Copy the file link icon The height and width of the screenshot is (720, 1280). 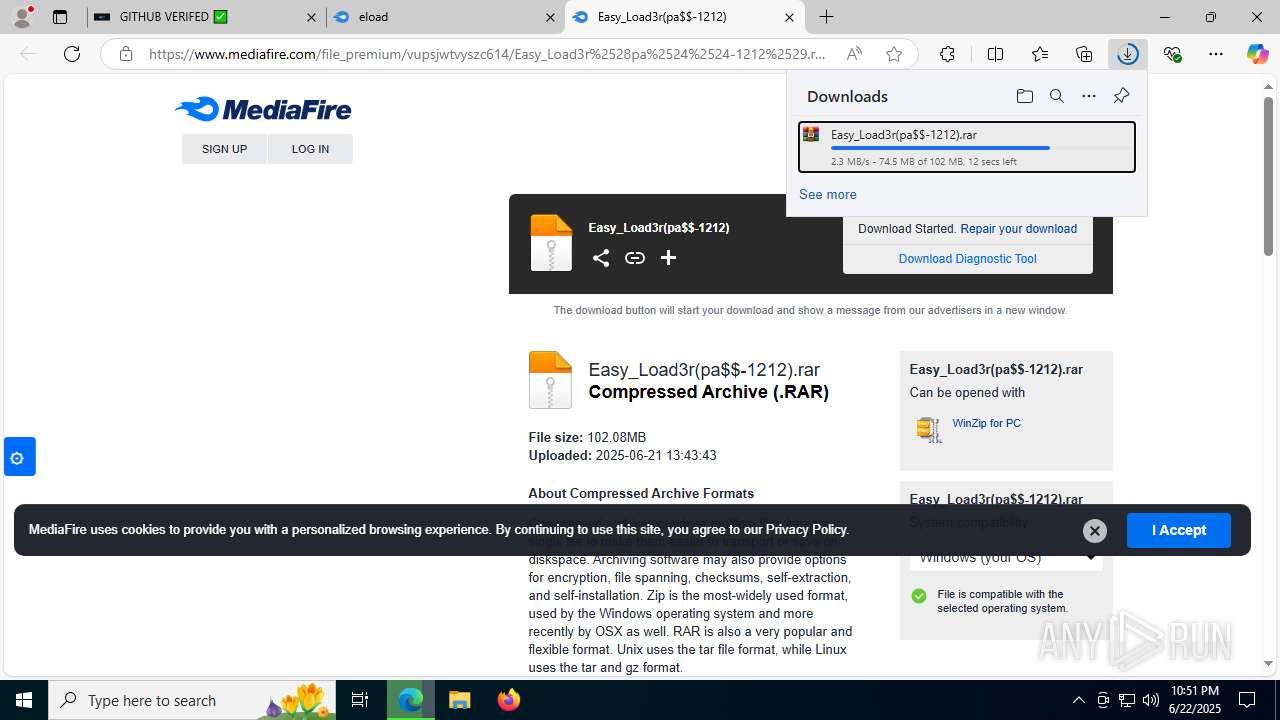coord(635,258)
